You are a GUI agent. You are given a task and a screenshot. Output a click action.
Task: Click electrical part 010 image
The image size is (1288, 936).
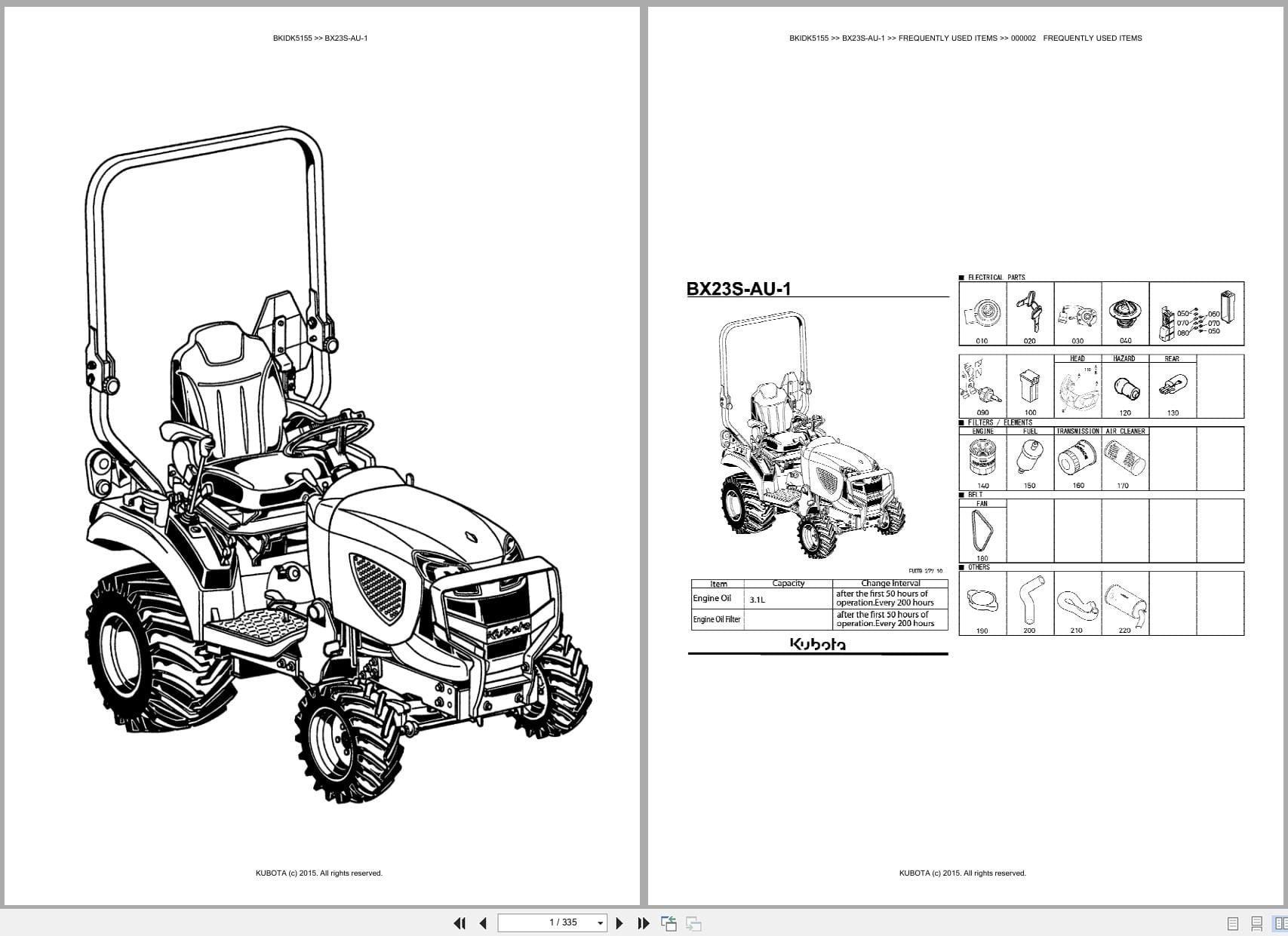pos(982,315)
